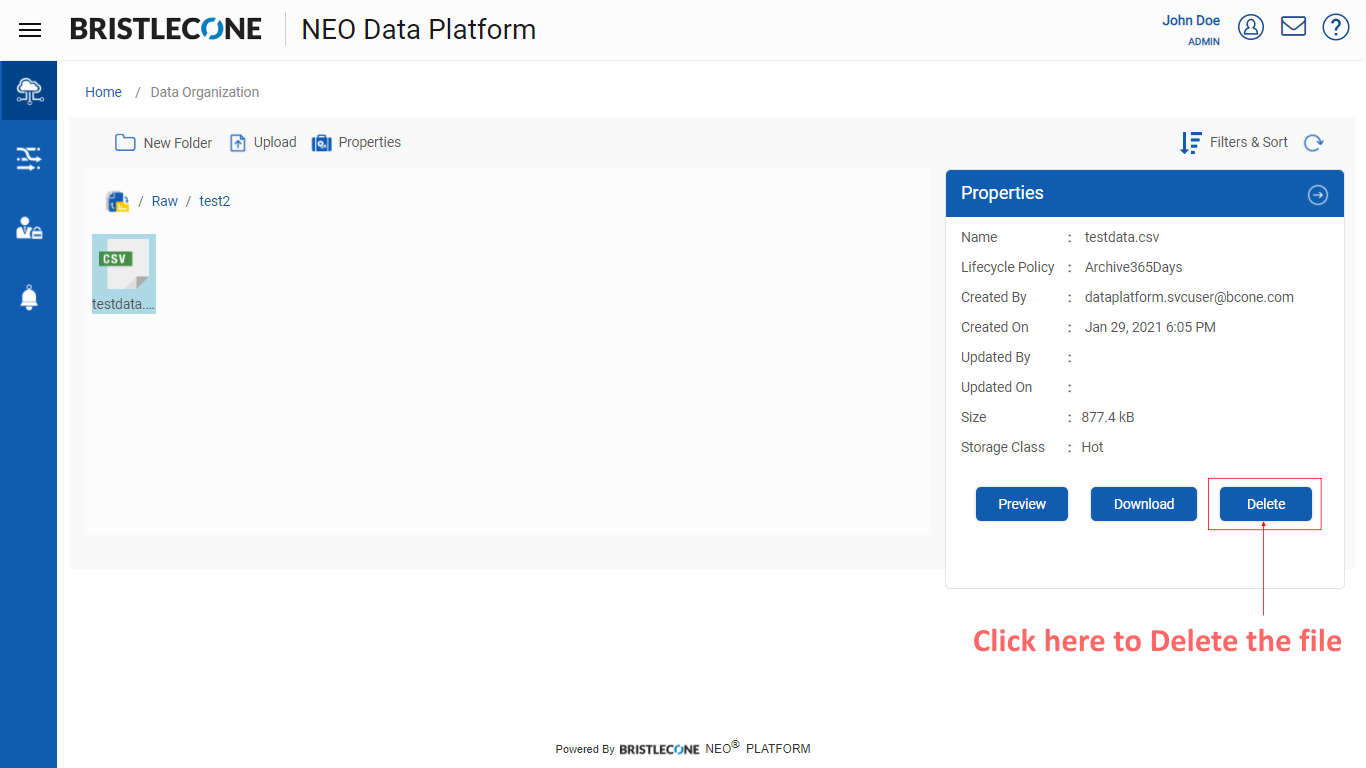Screen dimensions: 1366x768
Task: Click the Jan 29, 2021 6:05 PM date
Action: click(1150, 327)
